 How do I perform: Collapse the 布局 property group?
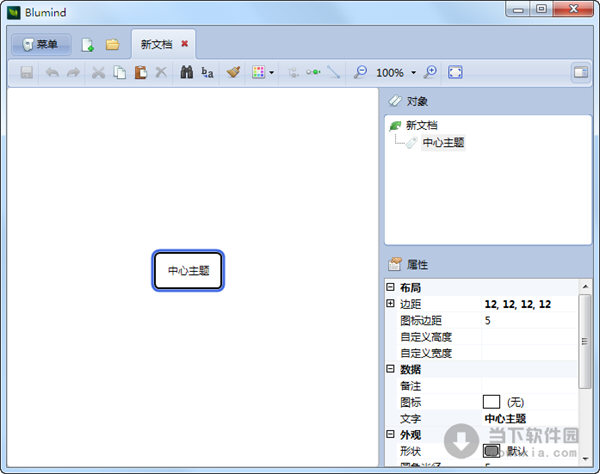point(390,287)
